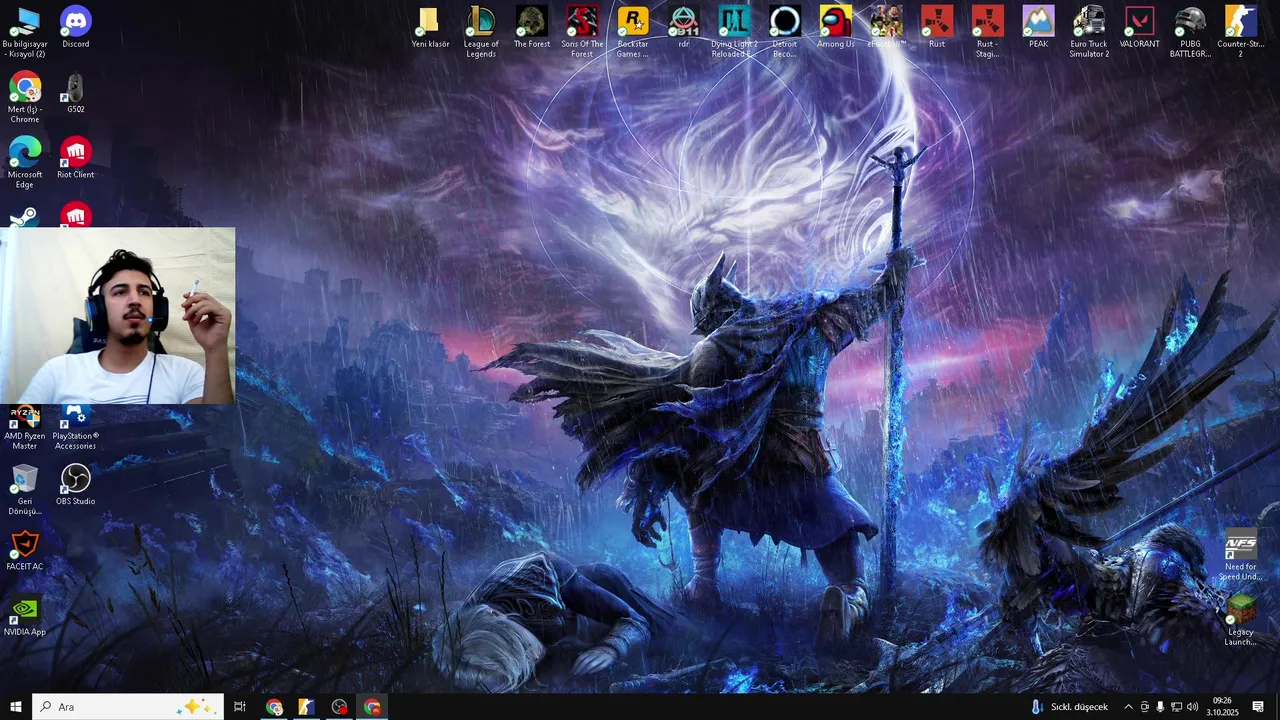Open AMD Ryzen Master shortcut
This screenshot has height=720, width=1280.
pyautogui.click(x=25, y=428)
